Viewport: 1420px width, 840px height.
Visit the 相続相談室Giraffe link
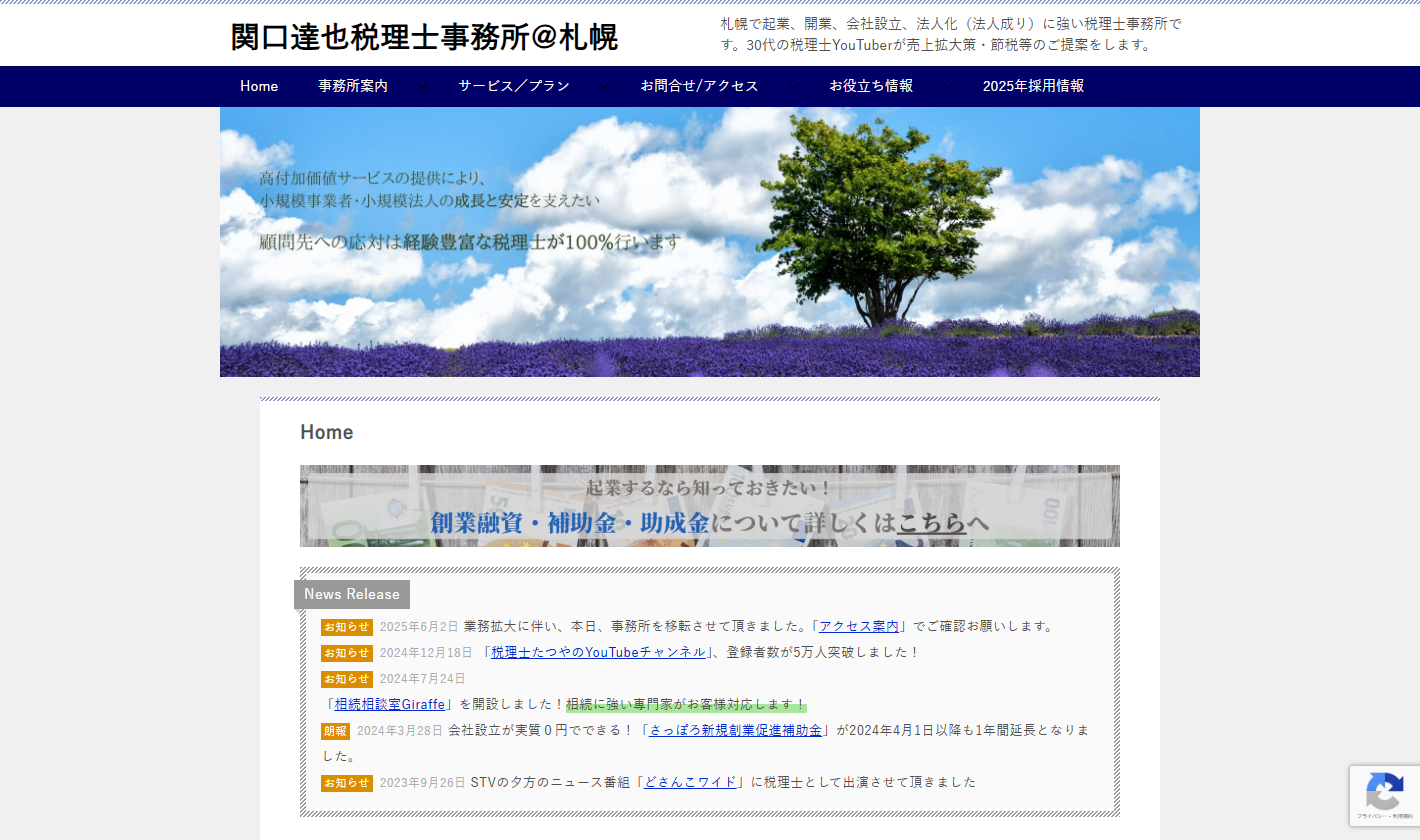pos(390,705)
